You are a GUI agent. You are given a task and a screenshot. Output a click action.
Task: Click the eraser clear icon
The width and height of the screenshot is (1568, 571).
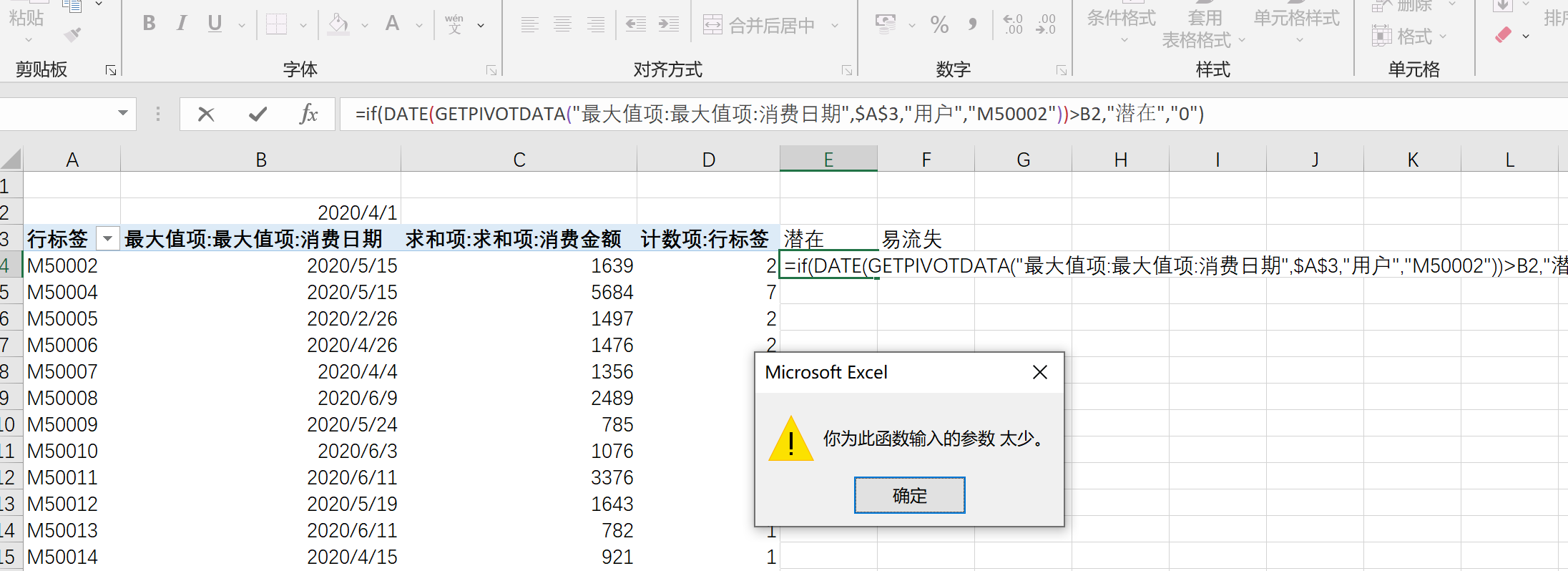1503,35
